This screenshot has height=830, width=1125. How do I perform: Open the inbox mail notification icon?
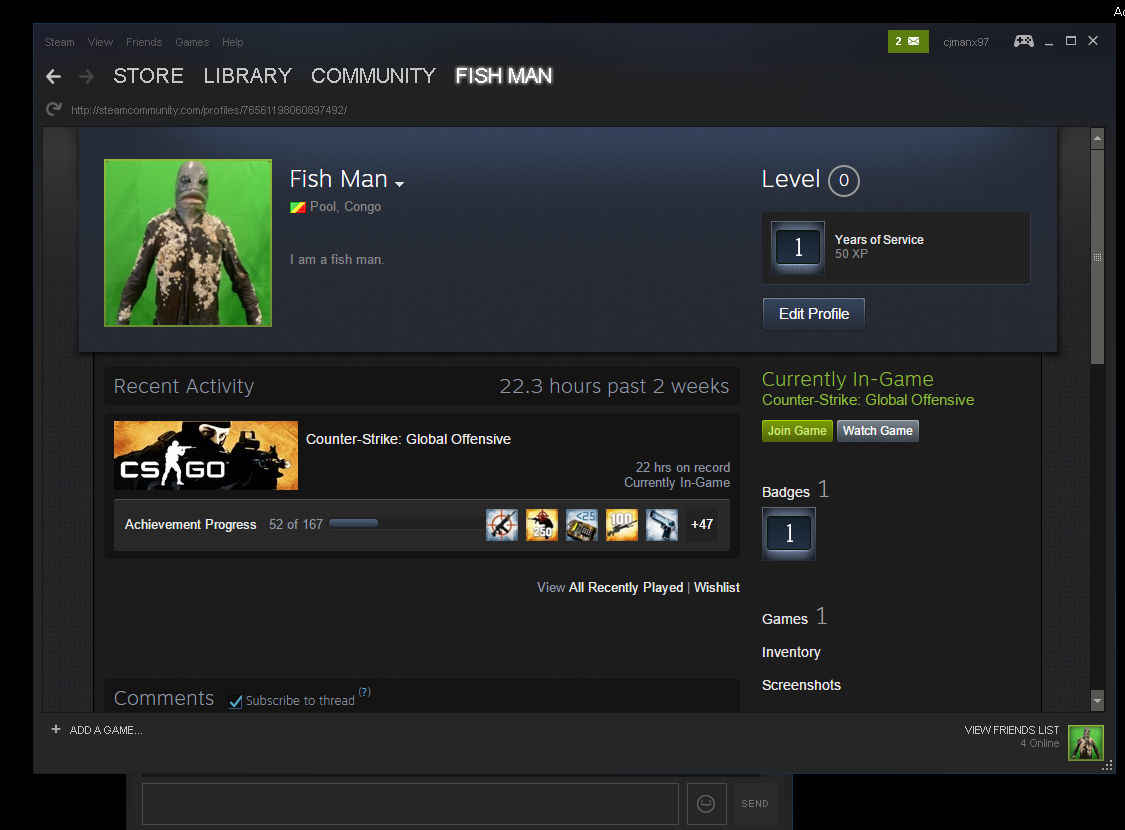coord(908,42)
